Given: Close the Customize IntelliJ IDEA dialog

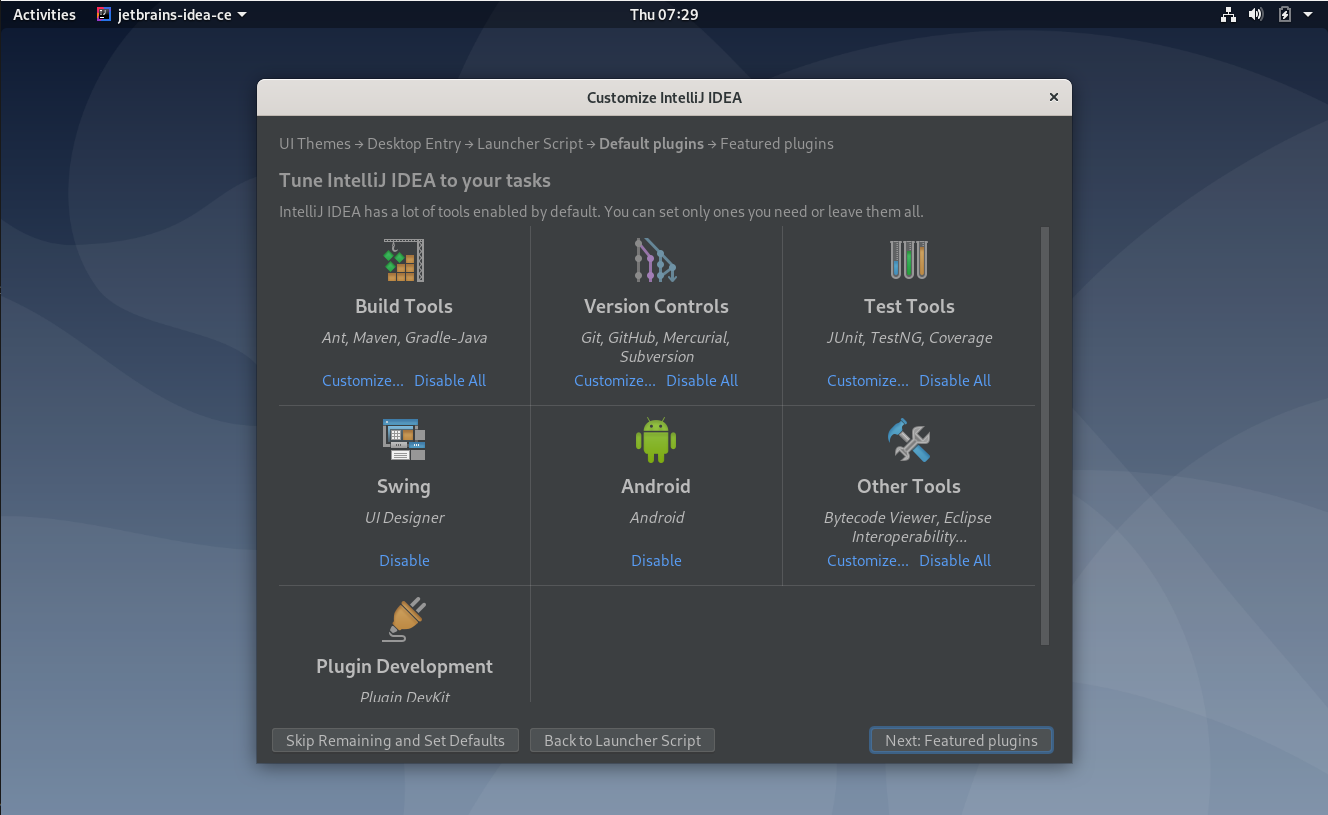Looking at the screenshot, I should coord(1053,97).
